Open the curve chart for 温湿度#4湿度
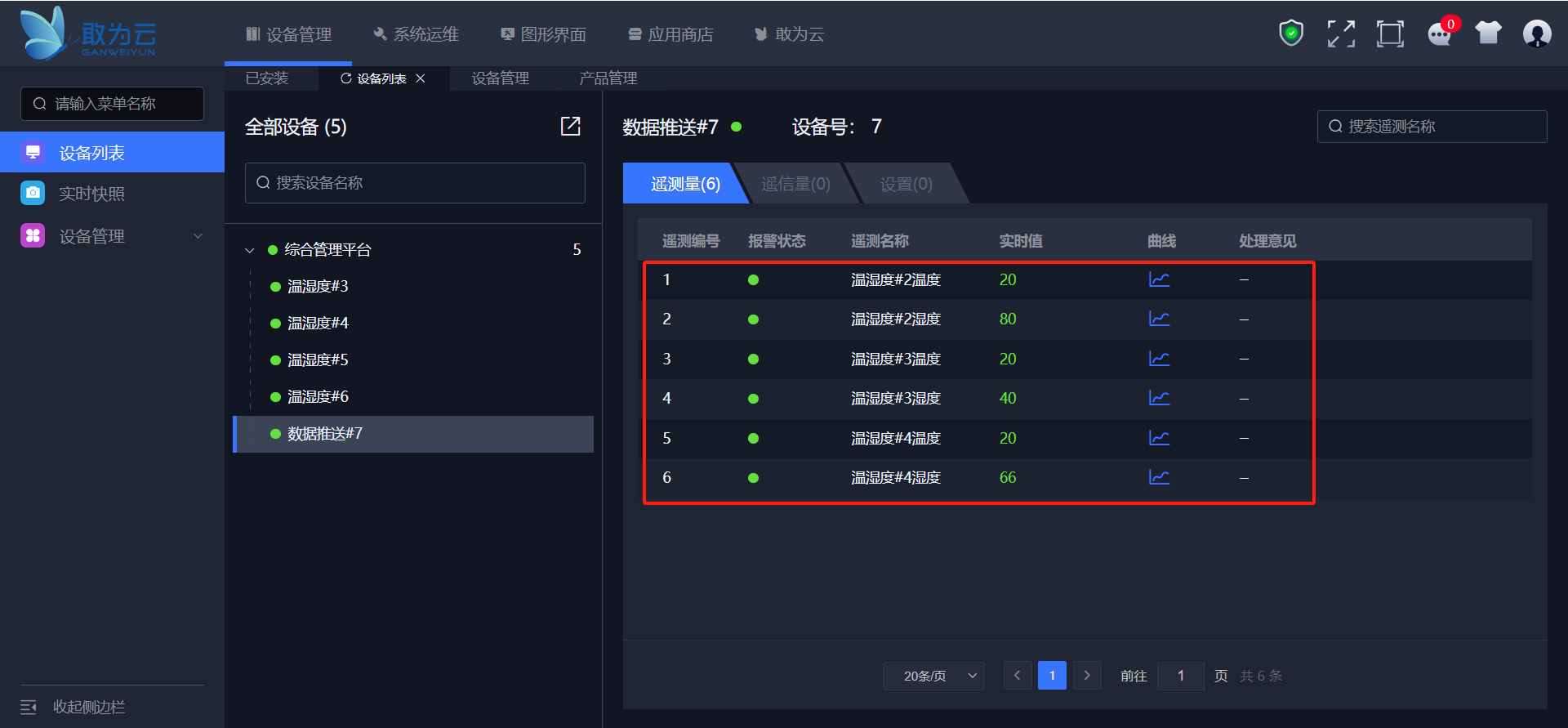This screenshot has width=1568, height=728. tap(1159, 477)
